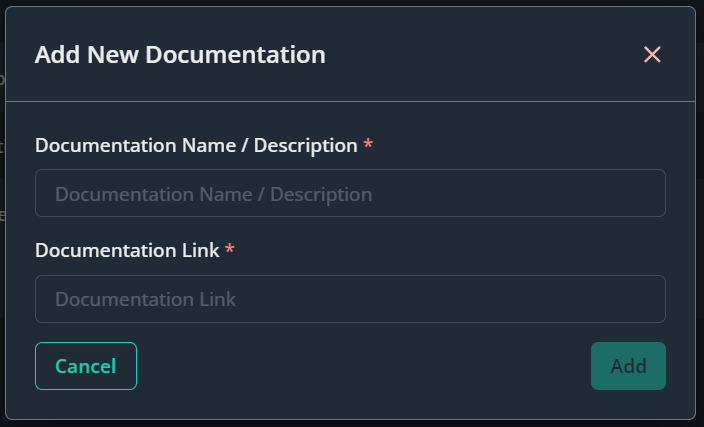This screenshot has width=704, height=427.
Task: Click the empty header area right of the title
Action: point(485,55)
